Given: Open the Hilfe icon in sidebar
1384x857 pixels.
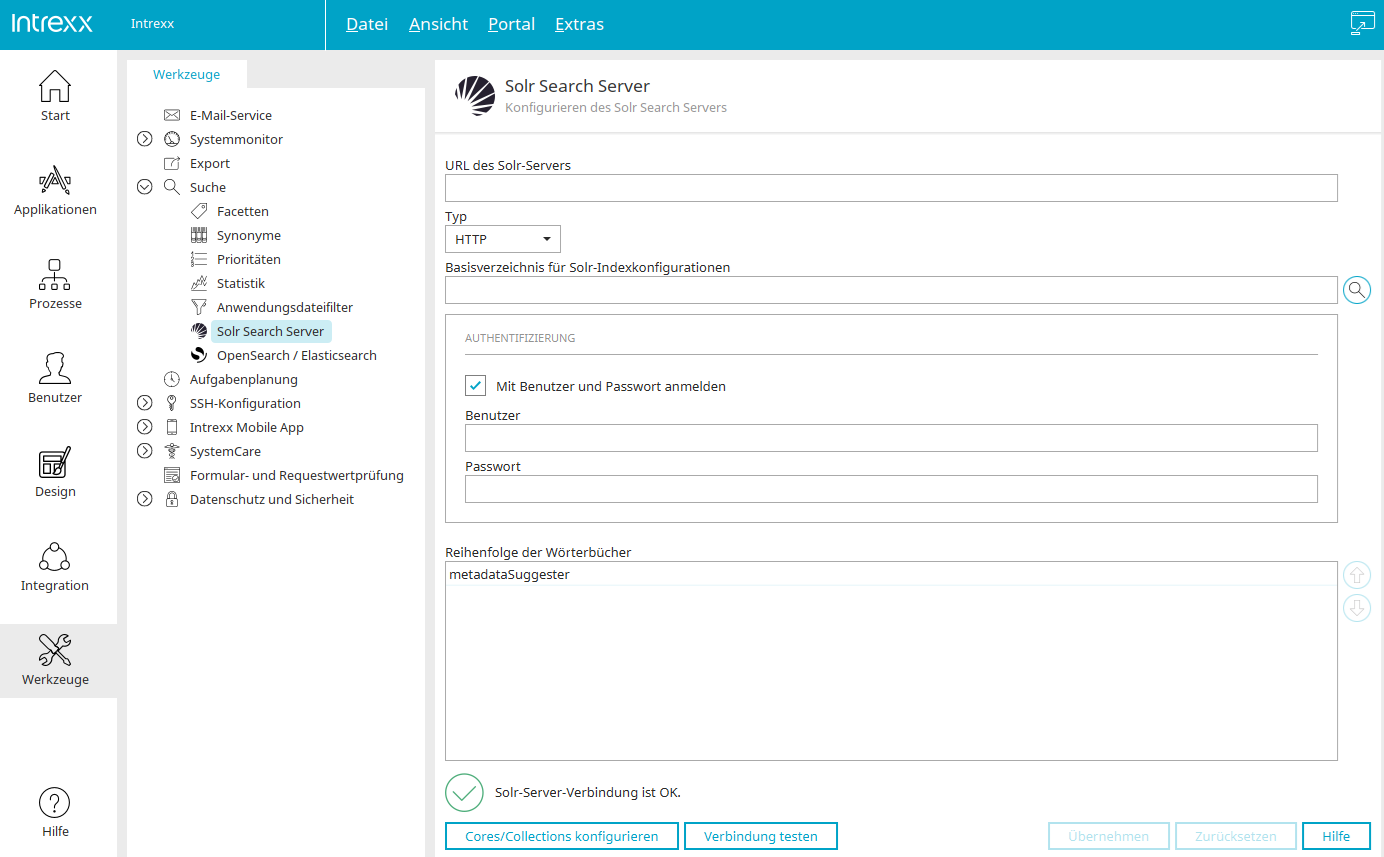Looking at the screenshot, I should [x=55, y=811].
